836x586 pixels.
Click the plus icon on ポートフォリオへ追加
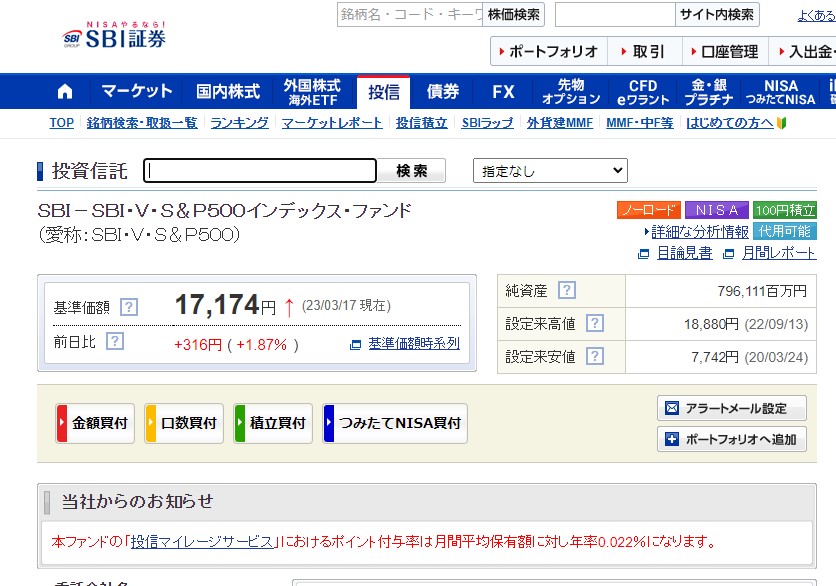point(672,439)
